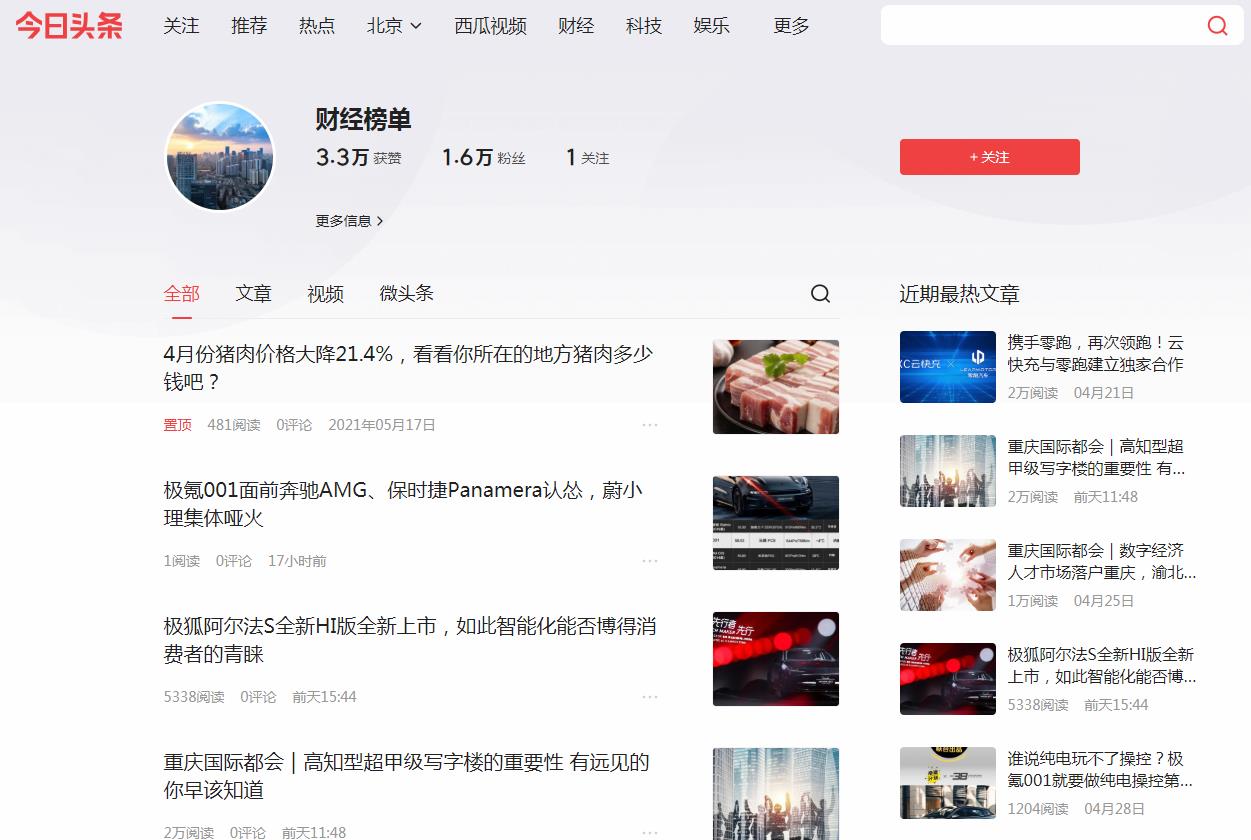This screenshot has height=840, width=1251.
Task: Go to 关注 in the top navigation
Action: point(181,26)
